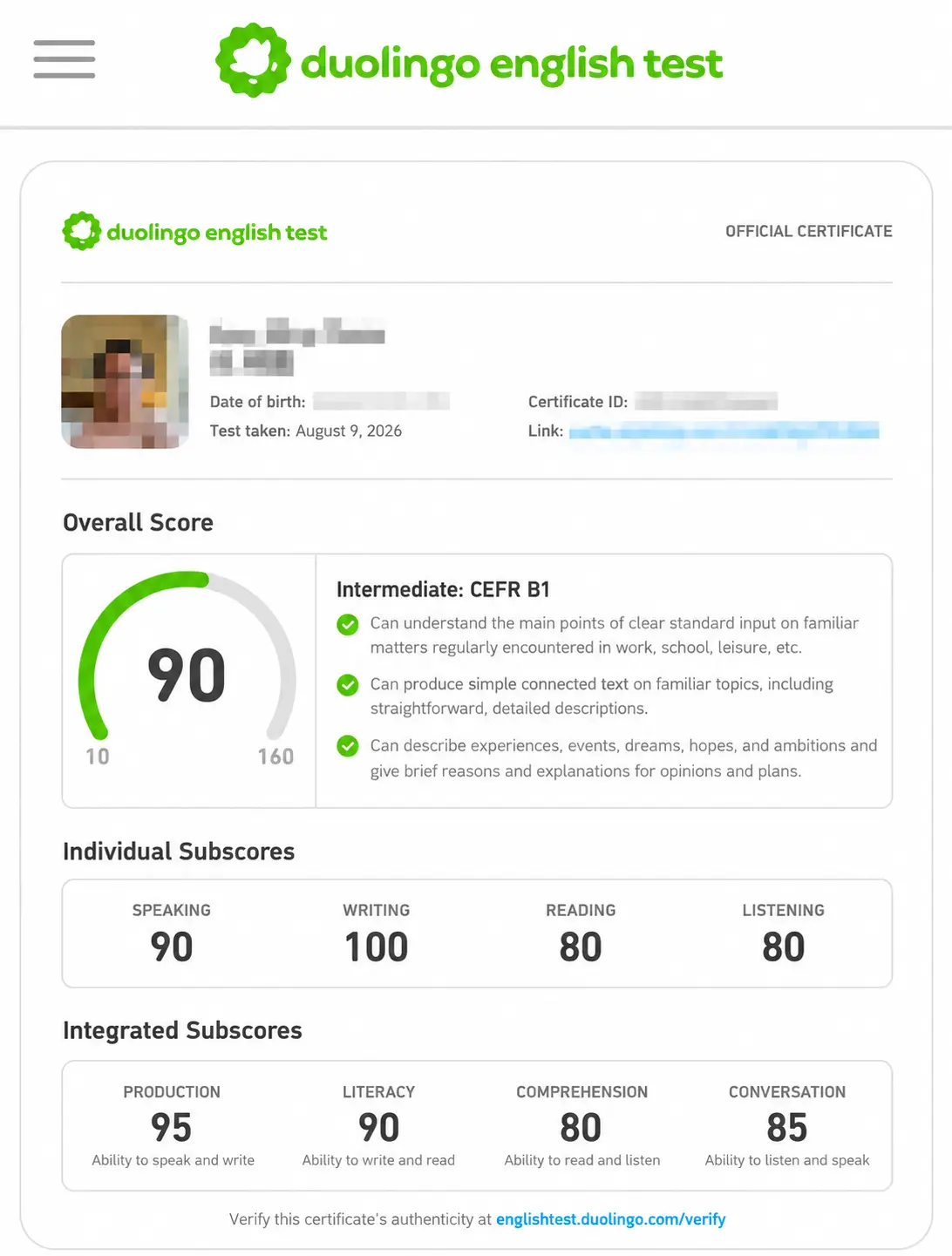This screenshot has width=952, height=1256.
Task: Click the green checkmark for connected text
Action: click(x=348, y=685)
